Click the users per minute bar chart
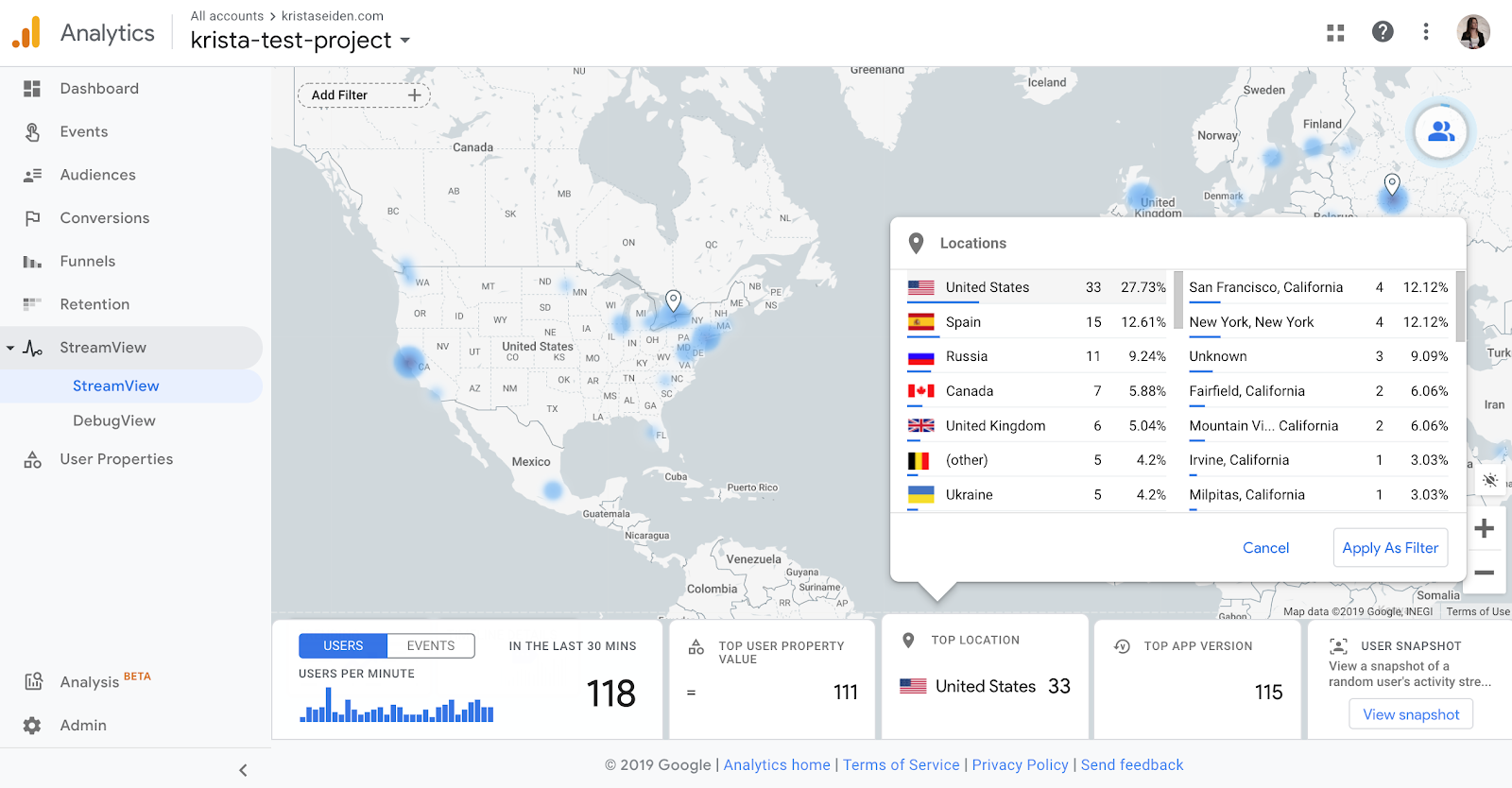Viewport: 1512px width, 788px height. (397, 705)
